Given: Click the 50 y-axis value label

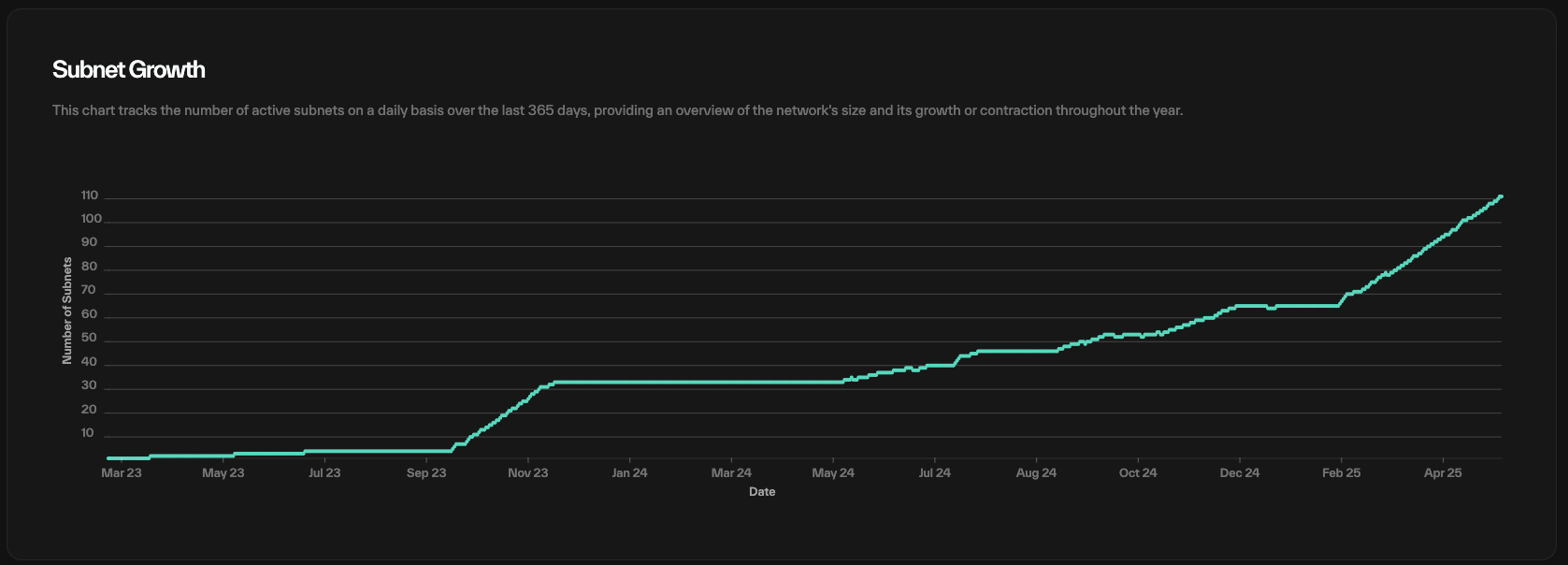Looking at the screenshot, I should 90,338.
